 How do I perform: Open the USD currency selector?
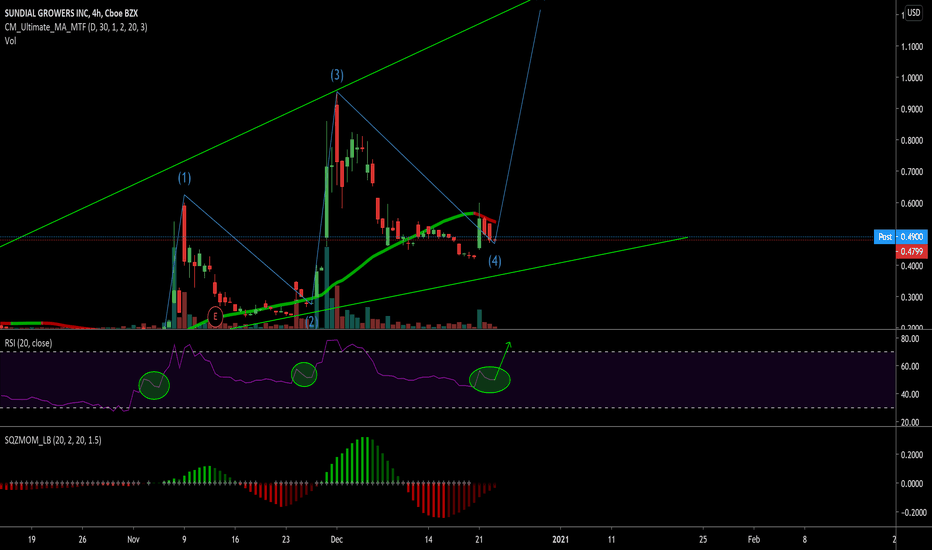coord(914,12)
